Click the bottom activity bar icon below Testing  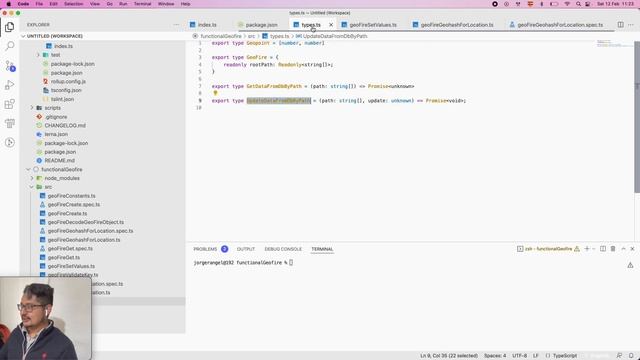(x=9, y=142)
